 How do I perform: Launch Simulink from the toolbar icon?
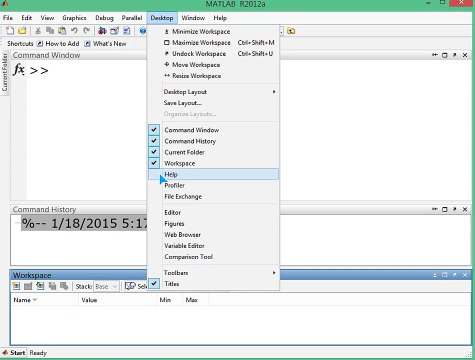click(x=102, y=31)
